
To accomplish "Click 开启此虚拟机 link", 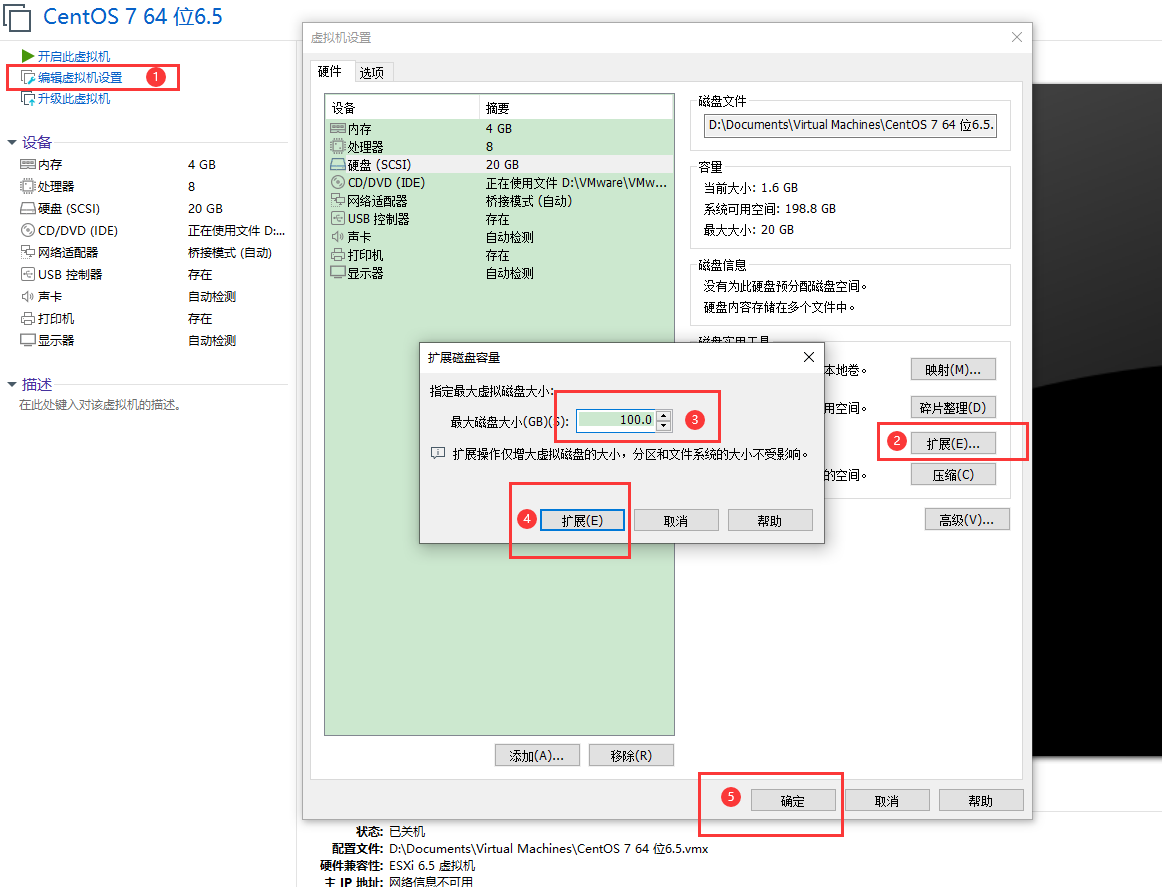I will [x=73, y=56].
